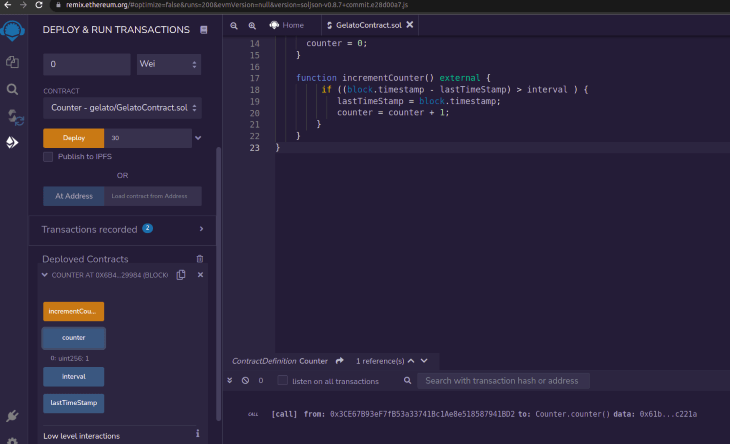
Task: Click the pending transactions count 0
Action: (261, 380)
